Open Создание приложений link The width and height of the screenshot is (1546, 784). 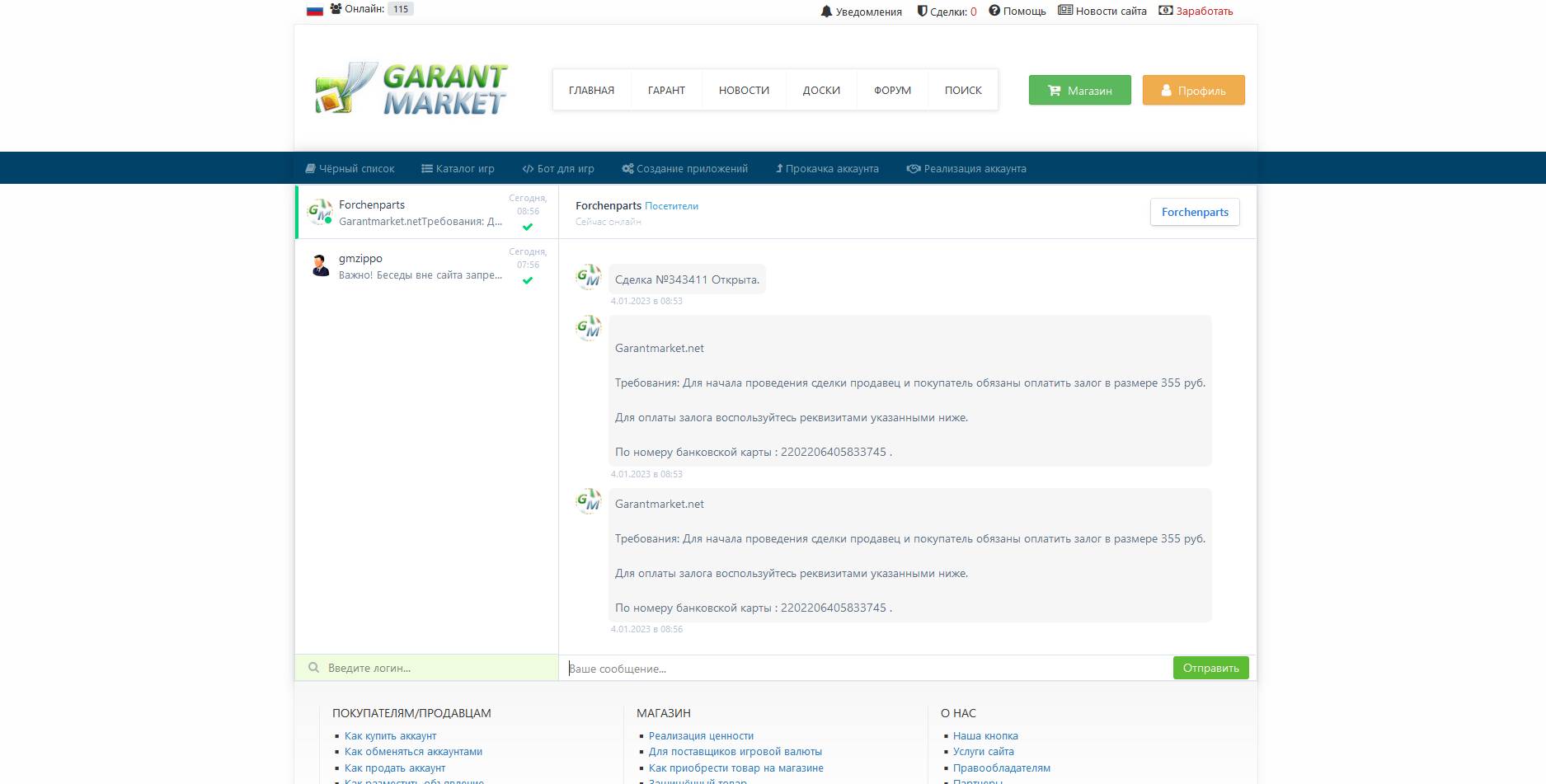click(x=684, y=168)
